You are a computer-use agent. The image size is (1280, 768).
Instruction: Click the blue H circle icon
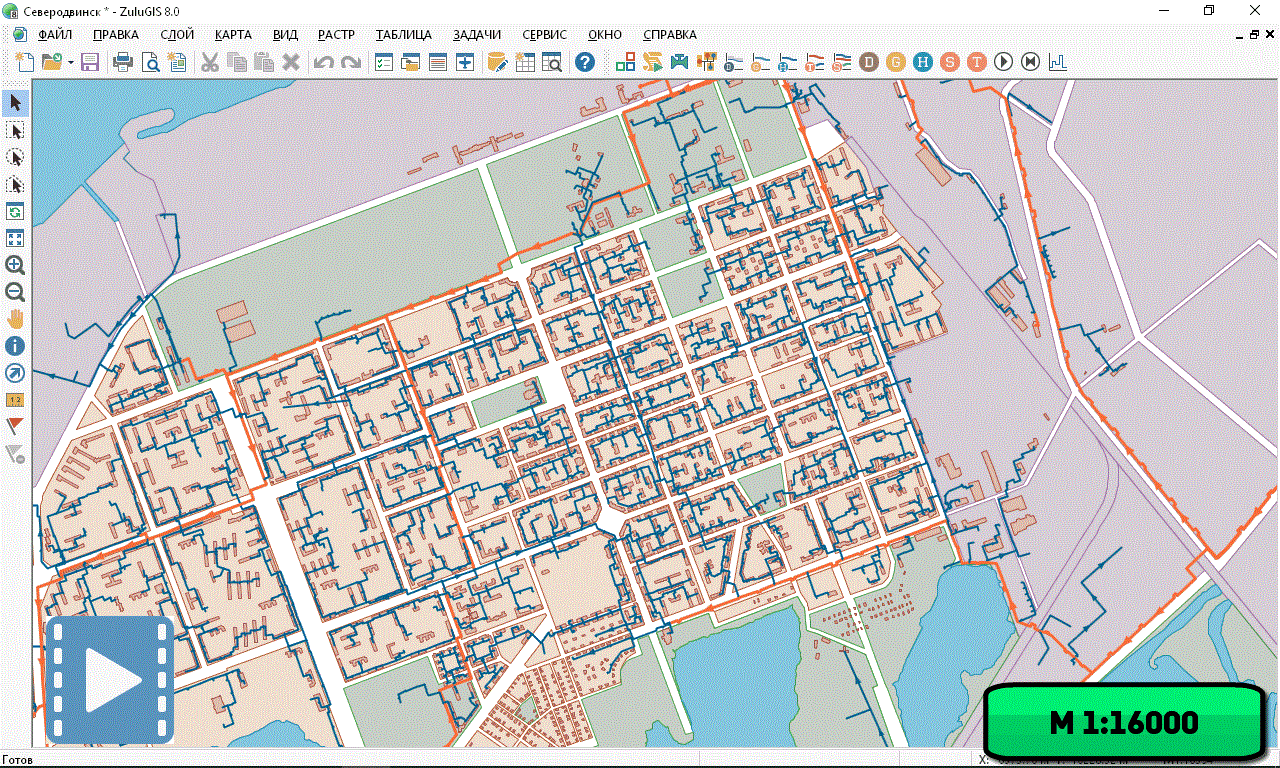(x=923, y=62)
